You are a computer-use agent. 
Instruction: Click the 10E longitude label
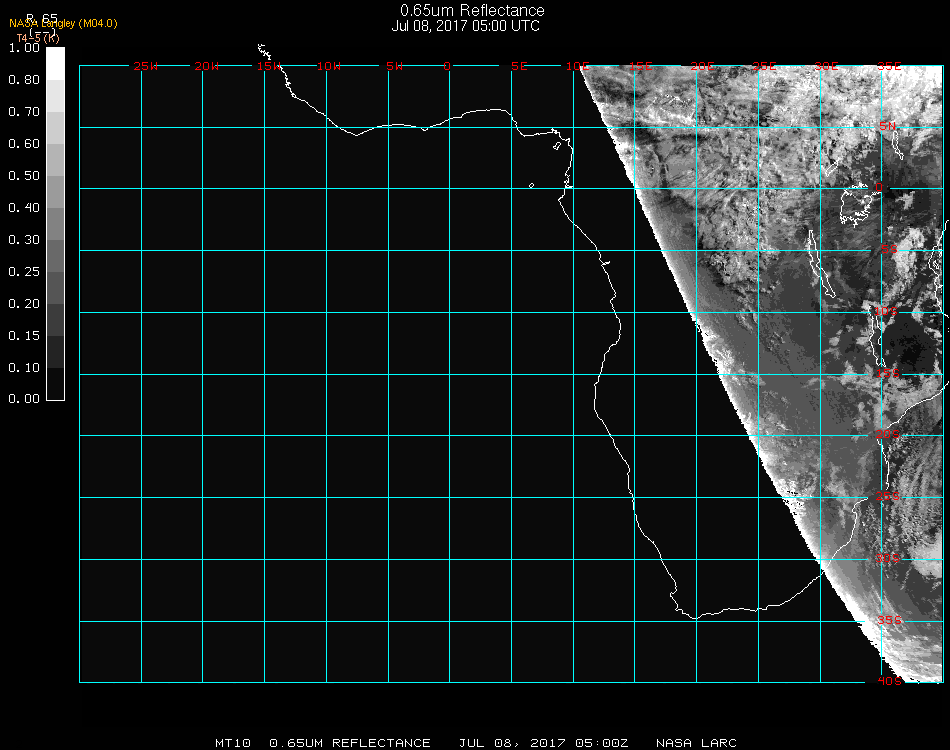click(x=577, y=66)
